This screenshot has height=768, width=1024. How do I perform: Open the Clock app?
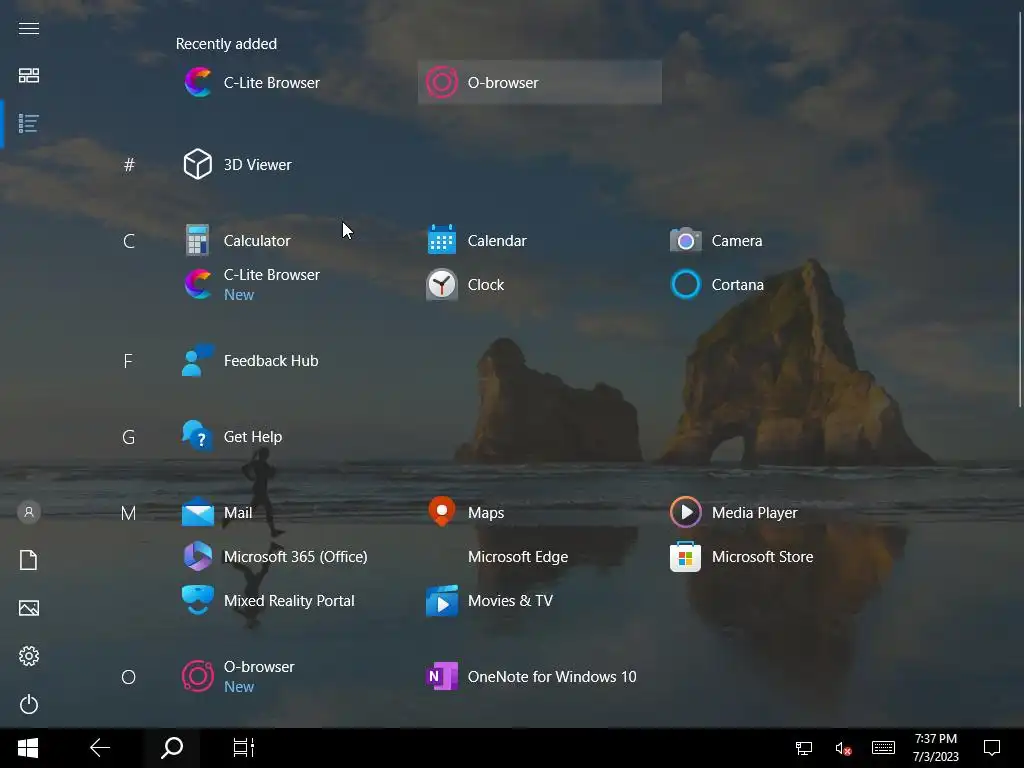click(539, 284)
